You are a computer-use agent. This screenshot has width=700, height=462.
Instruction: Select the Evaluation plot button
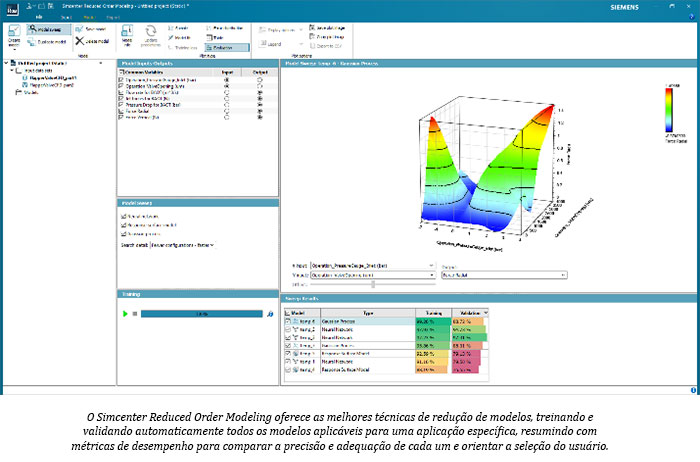[227, 47]
